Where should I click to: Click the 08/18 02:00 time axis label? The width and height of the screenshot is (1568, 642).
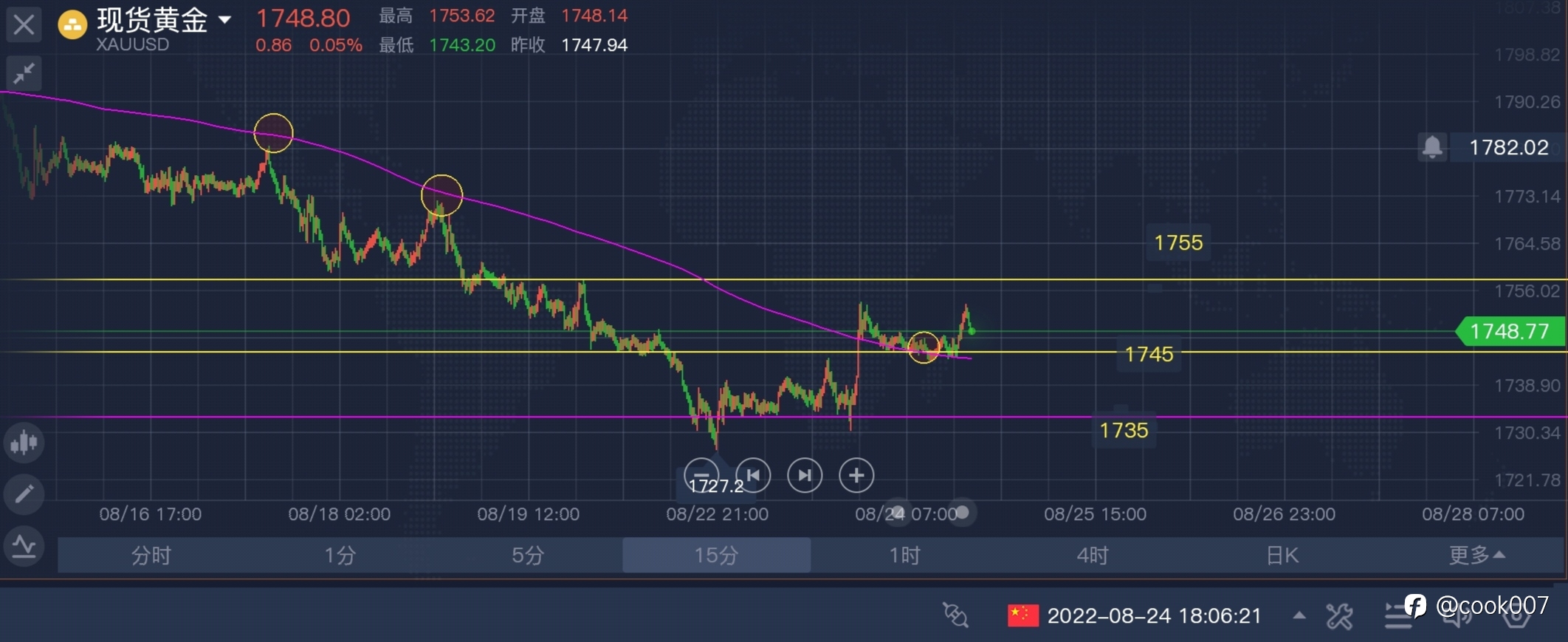point(340,514)
